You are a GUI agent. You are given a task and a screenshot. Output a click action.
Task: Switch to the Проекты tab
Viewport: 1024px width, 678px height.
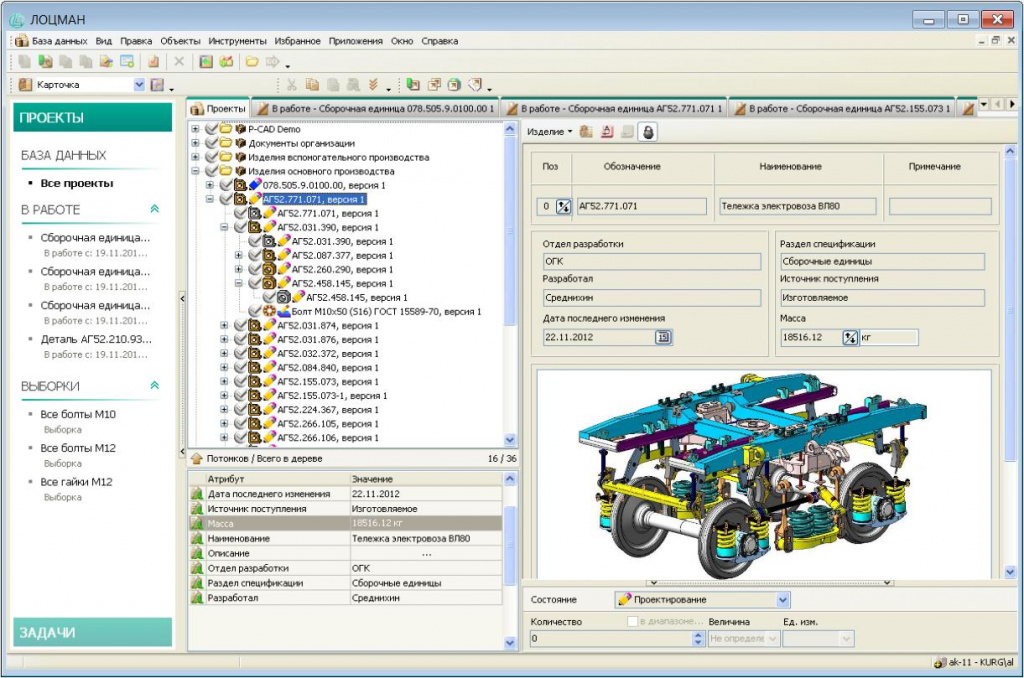click(219, 108)
